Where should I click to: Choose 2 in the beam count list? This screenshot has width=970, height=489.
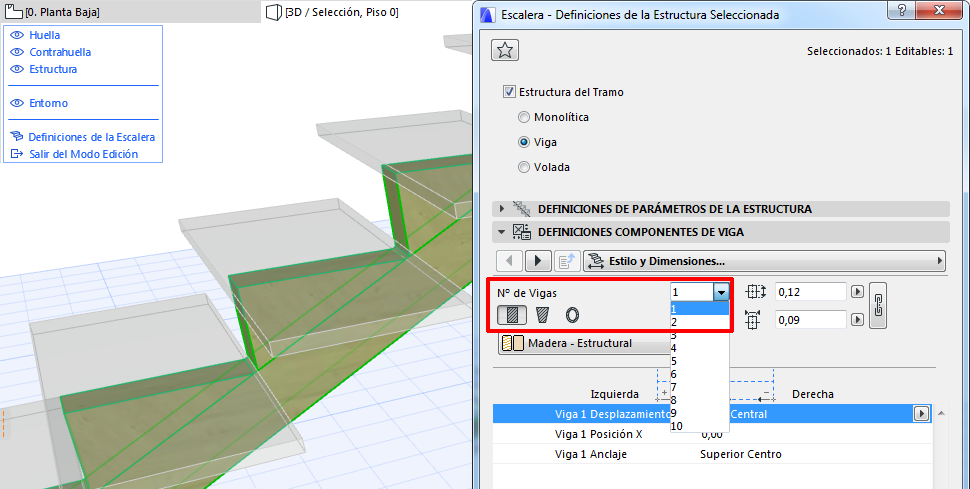pyautogui.click(x=700, y=322)
